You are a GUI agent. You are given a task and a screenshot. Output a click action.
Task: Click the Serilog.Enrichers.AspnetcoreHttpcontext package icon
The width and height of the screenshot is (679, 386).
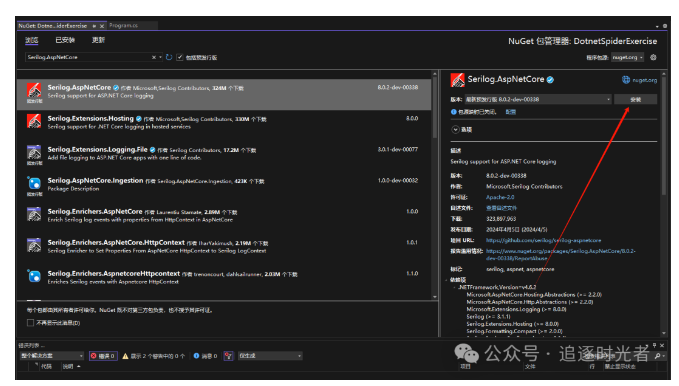(x=34, y=276)
